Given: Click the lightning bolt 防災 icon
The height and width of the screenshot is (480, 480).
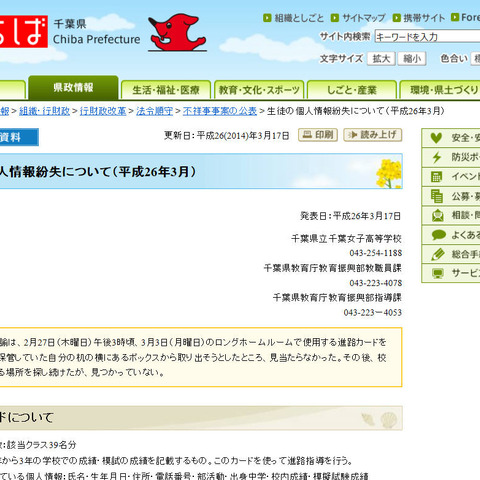Looking at the screenshot, I should (x=437, y=157).
